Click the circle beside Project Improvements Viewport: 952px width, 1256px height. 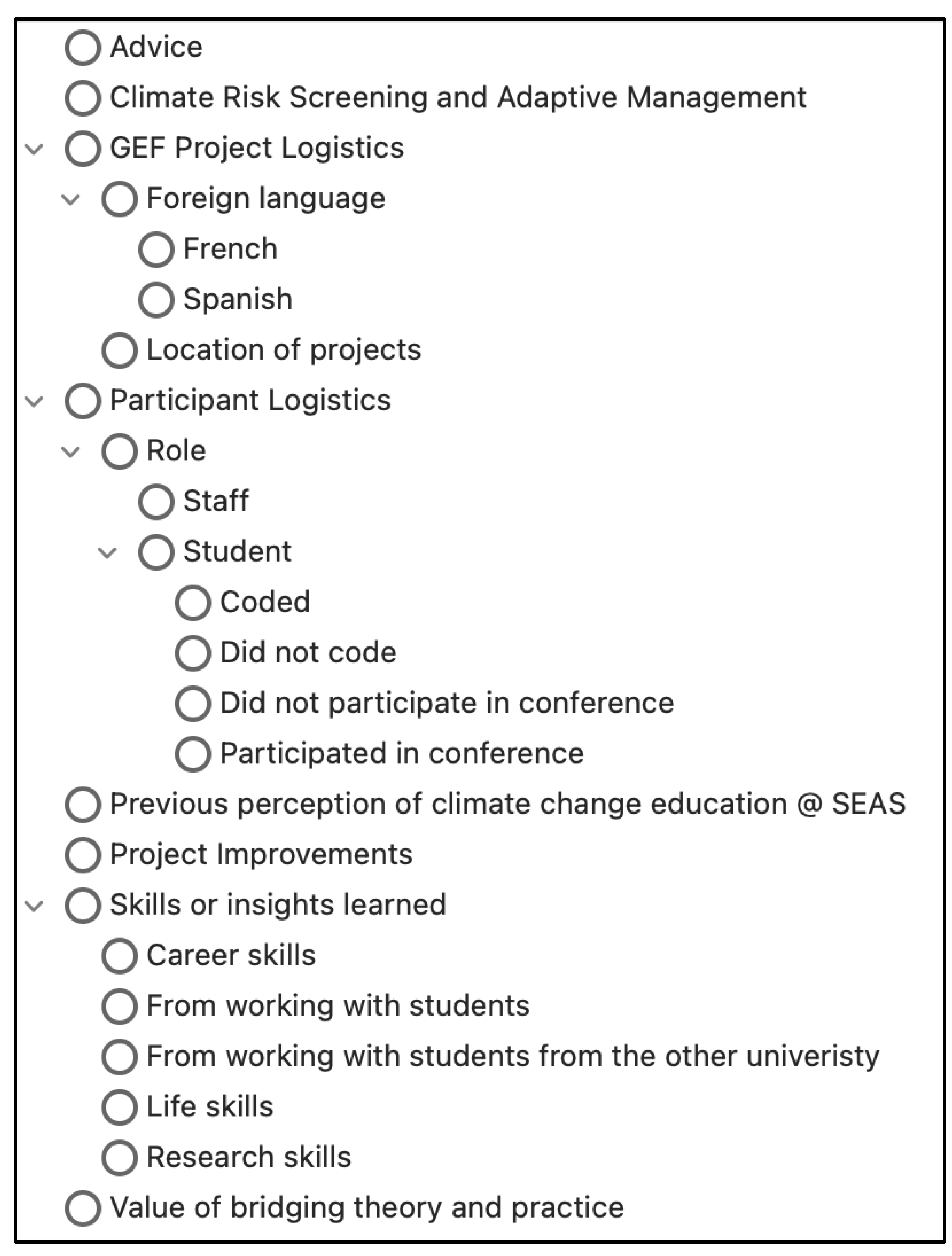point(83,854)
